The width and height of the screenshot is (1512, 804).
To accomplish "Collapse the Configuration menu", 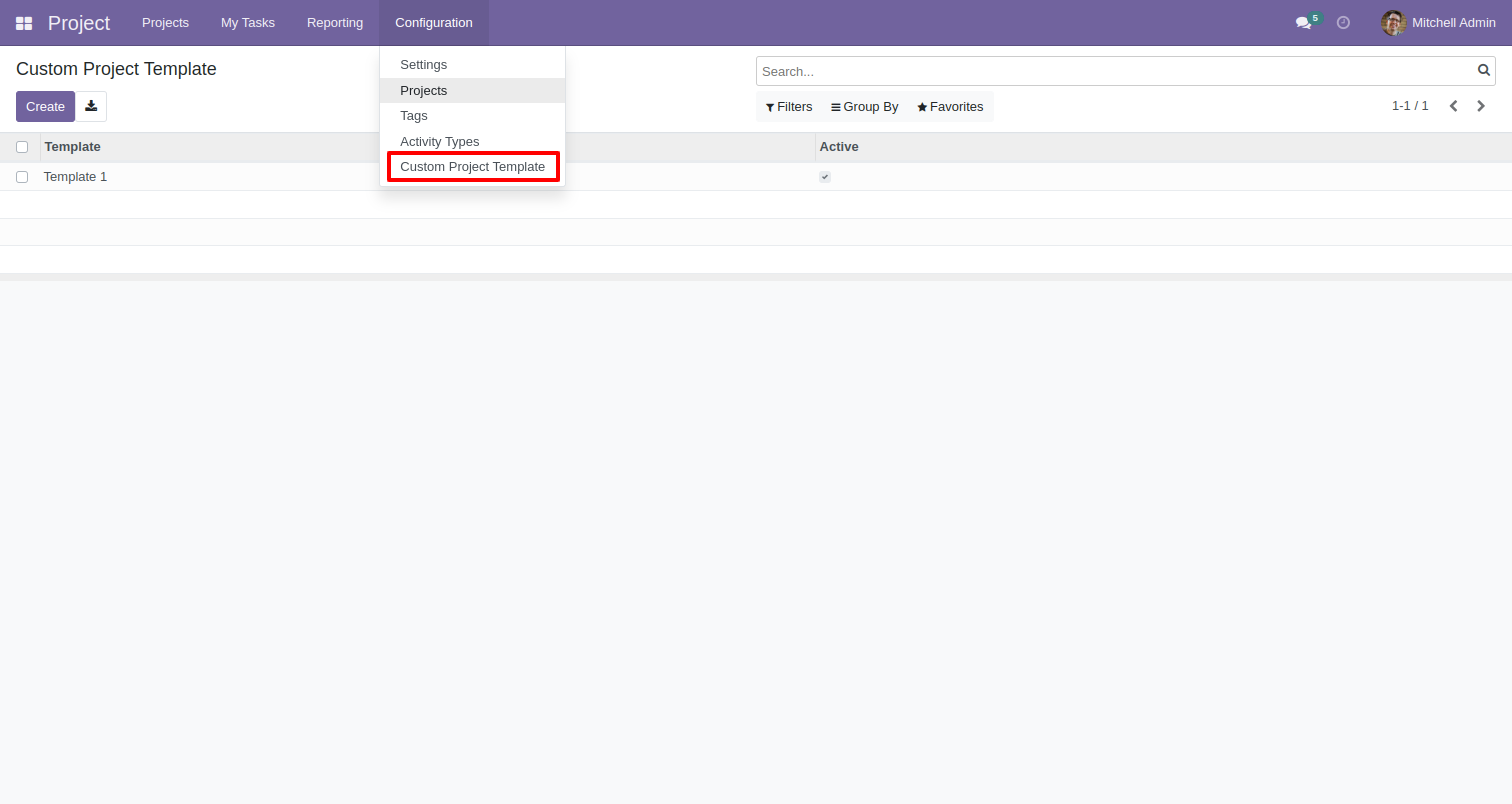I will coord(434,22).
